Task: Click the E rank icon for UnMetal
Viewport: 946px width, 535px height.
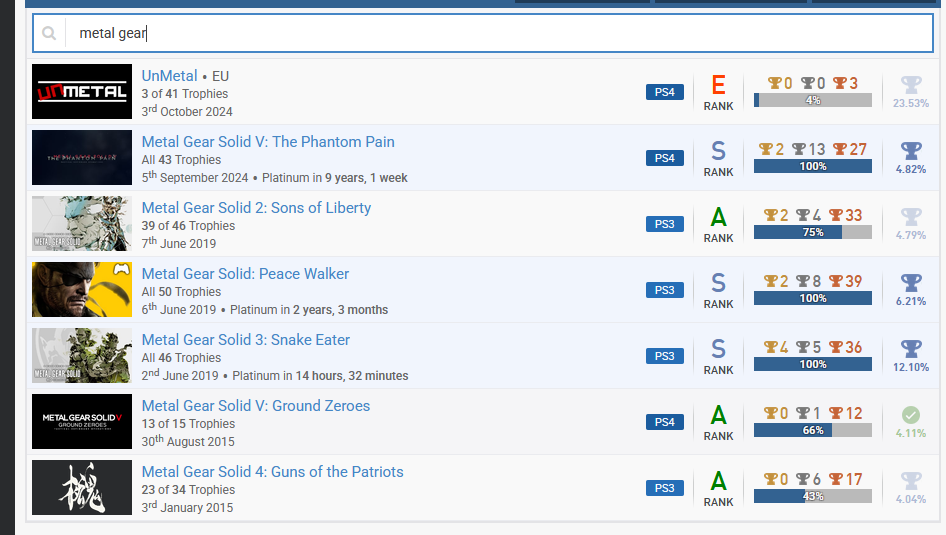Action: click(x=719, y=85)
